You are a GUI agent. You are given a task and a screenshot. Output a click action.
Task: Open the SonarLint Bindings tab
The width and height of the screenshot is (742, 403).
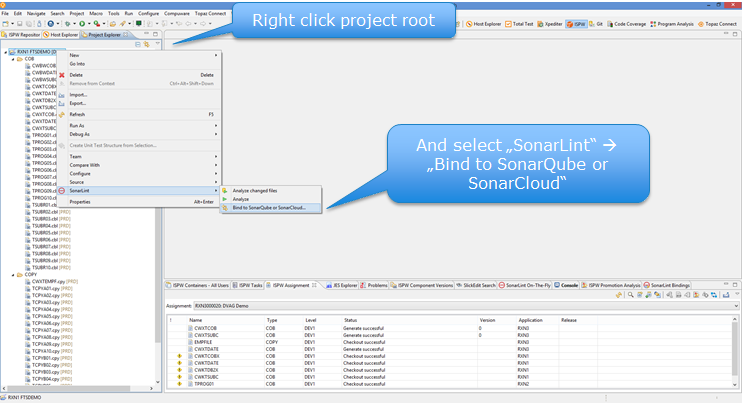tap(666, 285)
